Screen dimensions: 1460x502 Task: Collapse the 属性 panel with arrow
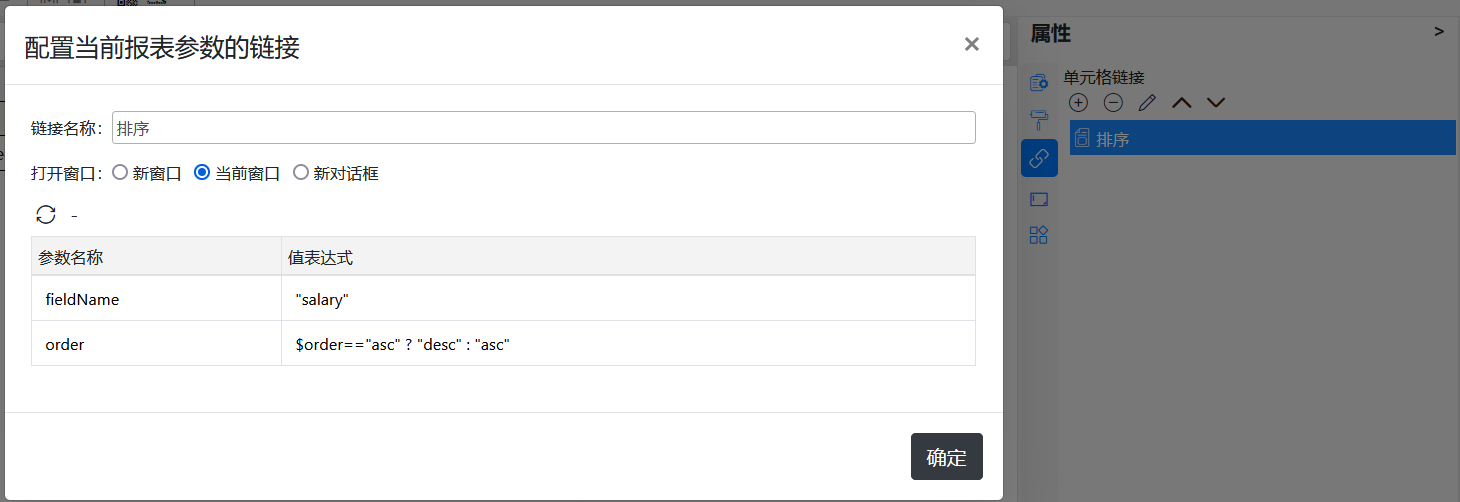click(x=1439, y=32)
